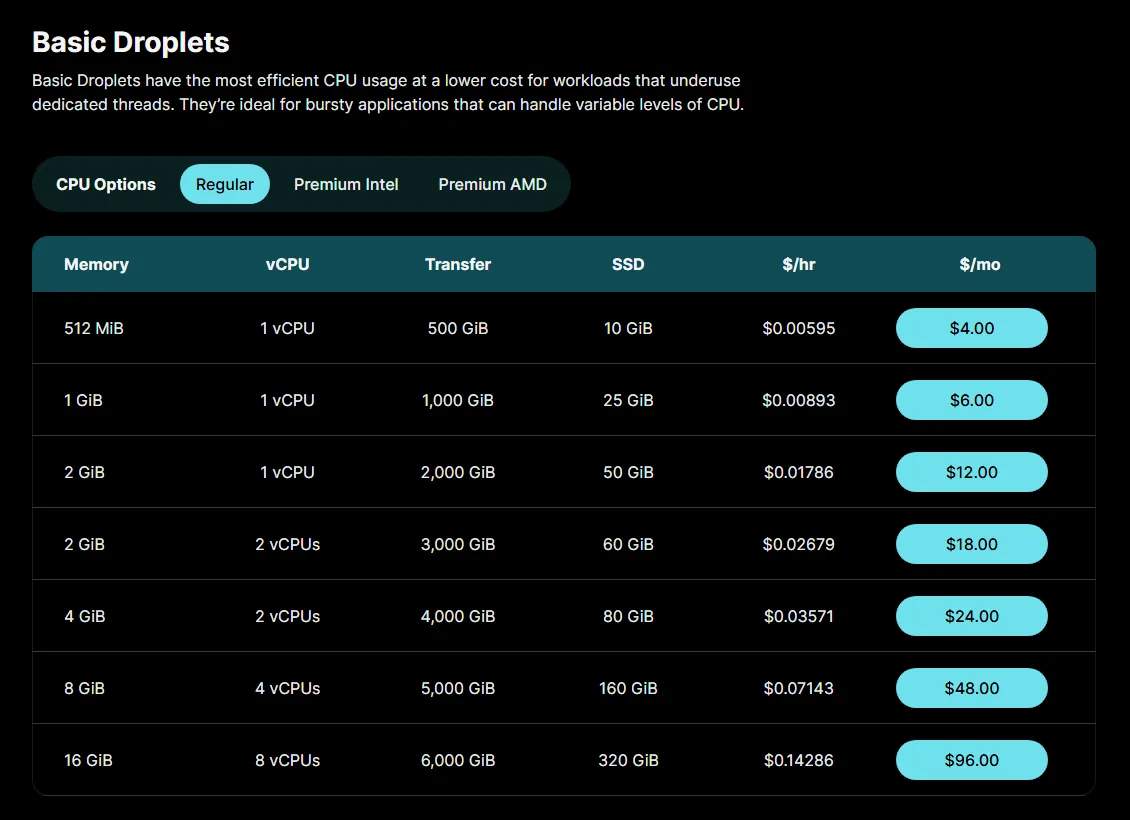
Task: Click the 5,000 GiB transfer cell
Action: coord(458,689)
